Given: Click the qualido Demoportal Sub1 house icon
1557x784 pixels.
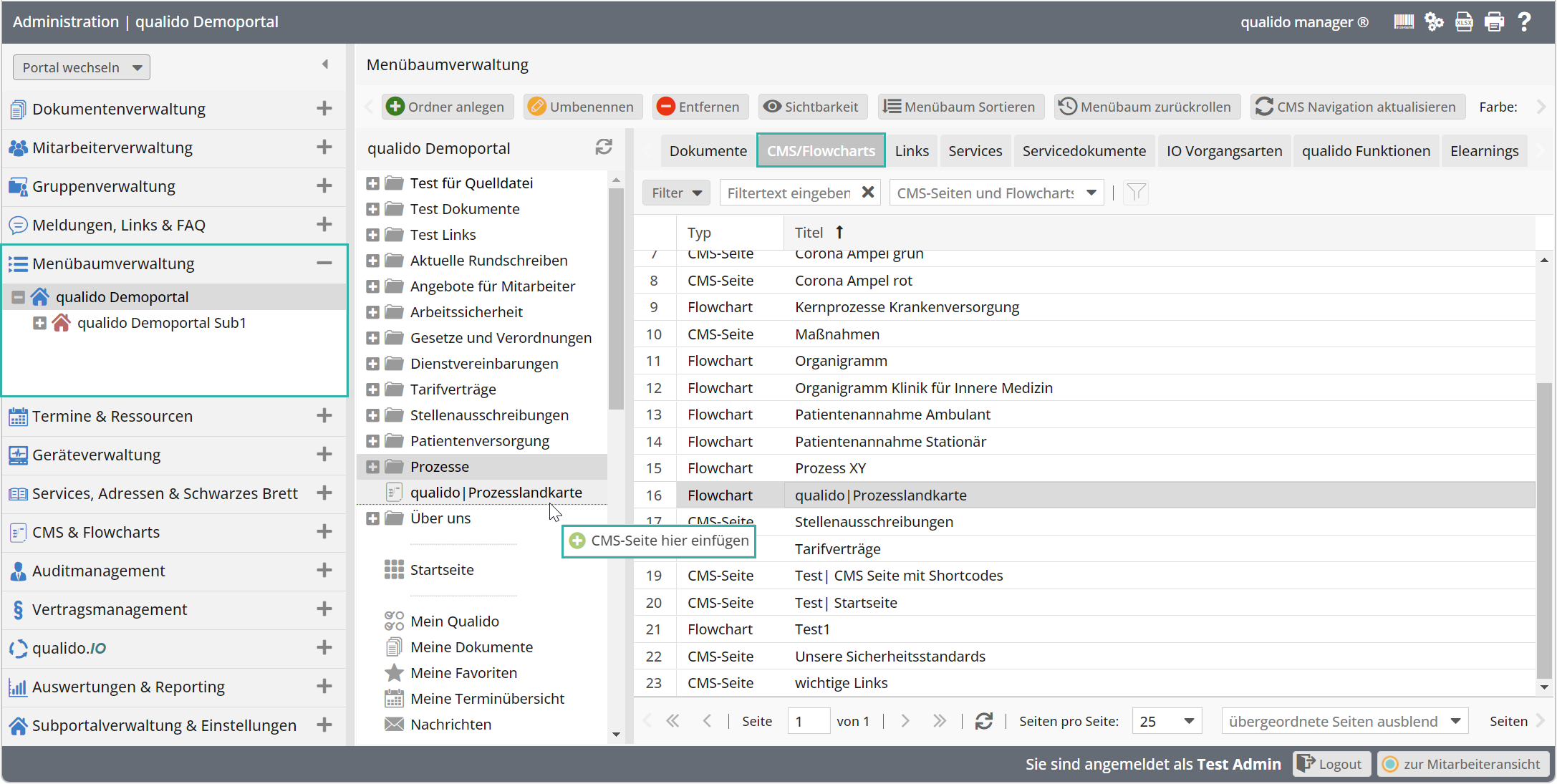Looking at the screenshot, I should coord(62,323).
